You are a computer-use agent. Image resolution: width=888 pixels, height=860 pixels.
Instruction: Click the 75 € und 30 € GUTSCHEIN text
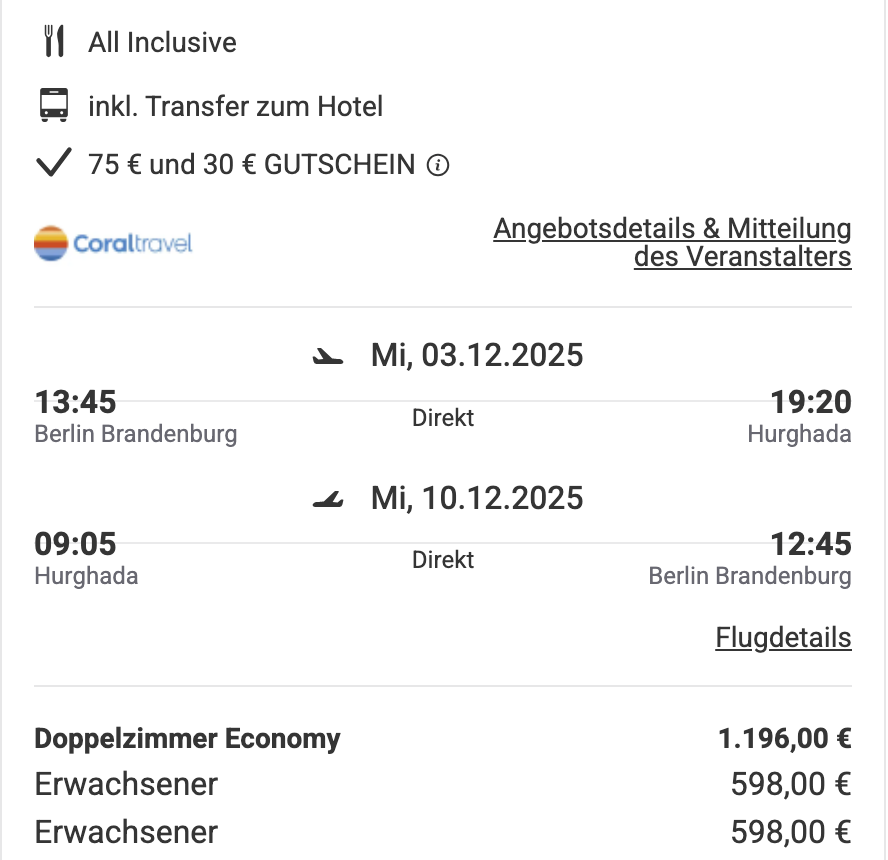251,165
